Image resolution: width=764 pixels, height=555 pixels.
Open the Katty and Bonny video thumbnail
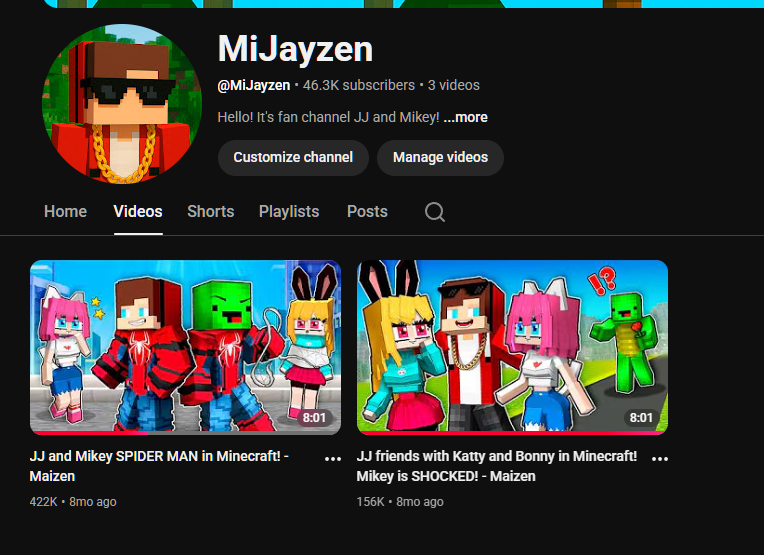pyautogui.click(x=512, y=347)
